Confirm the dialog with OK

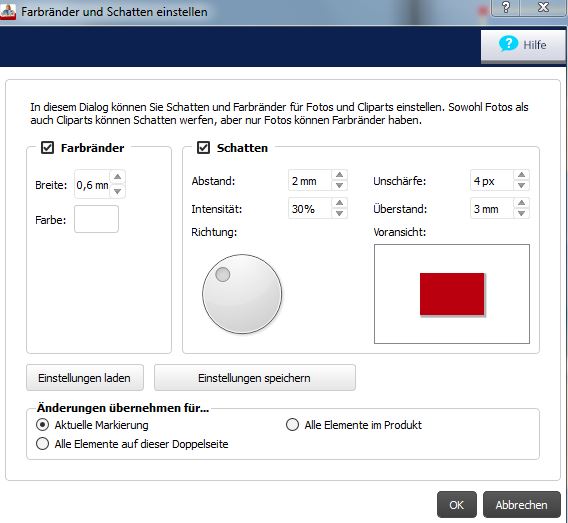(x=456, y=505)
